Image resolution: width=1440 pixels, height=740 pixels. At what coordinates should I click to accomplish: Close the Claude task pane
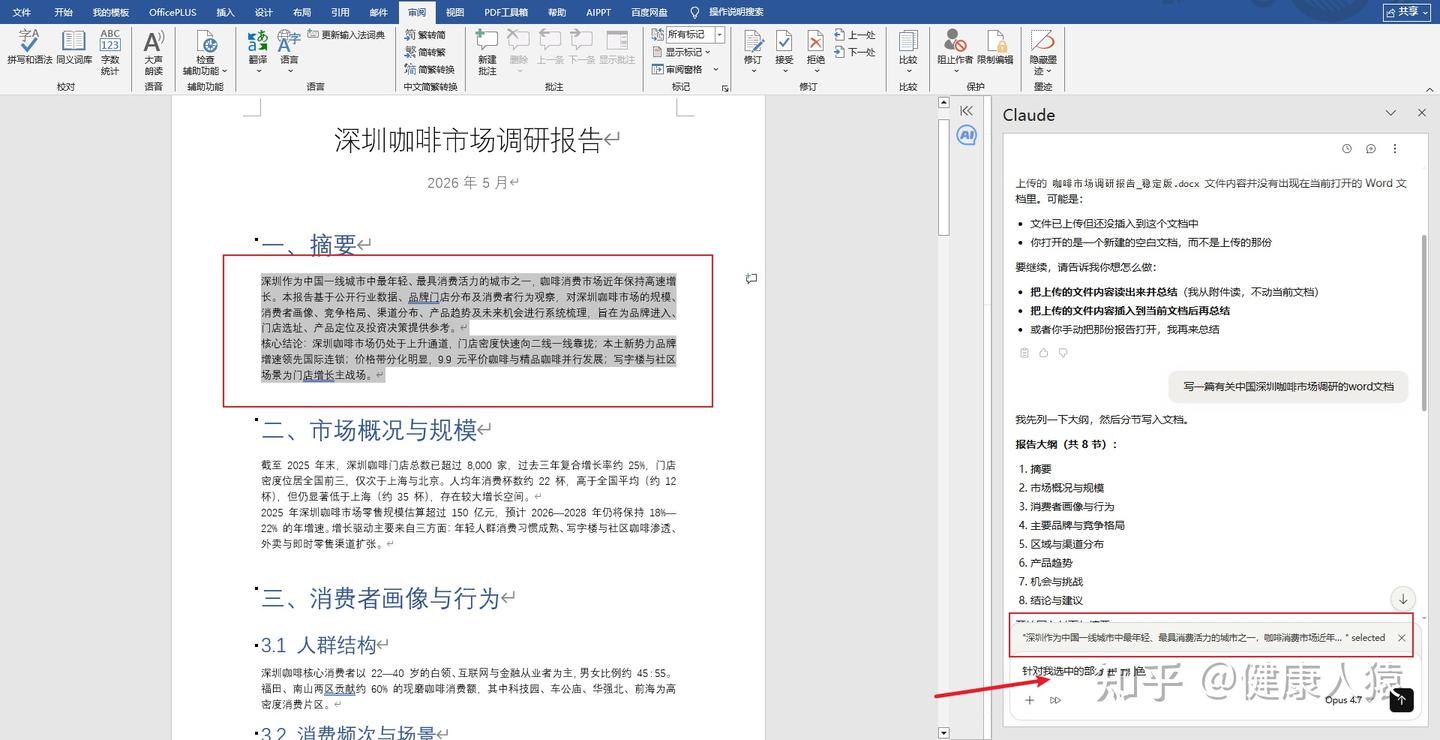(1422, 113)
